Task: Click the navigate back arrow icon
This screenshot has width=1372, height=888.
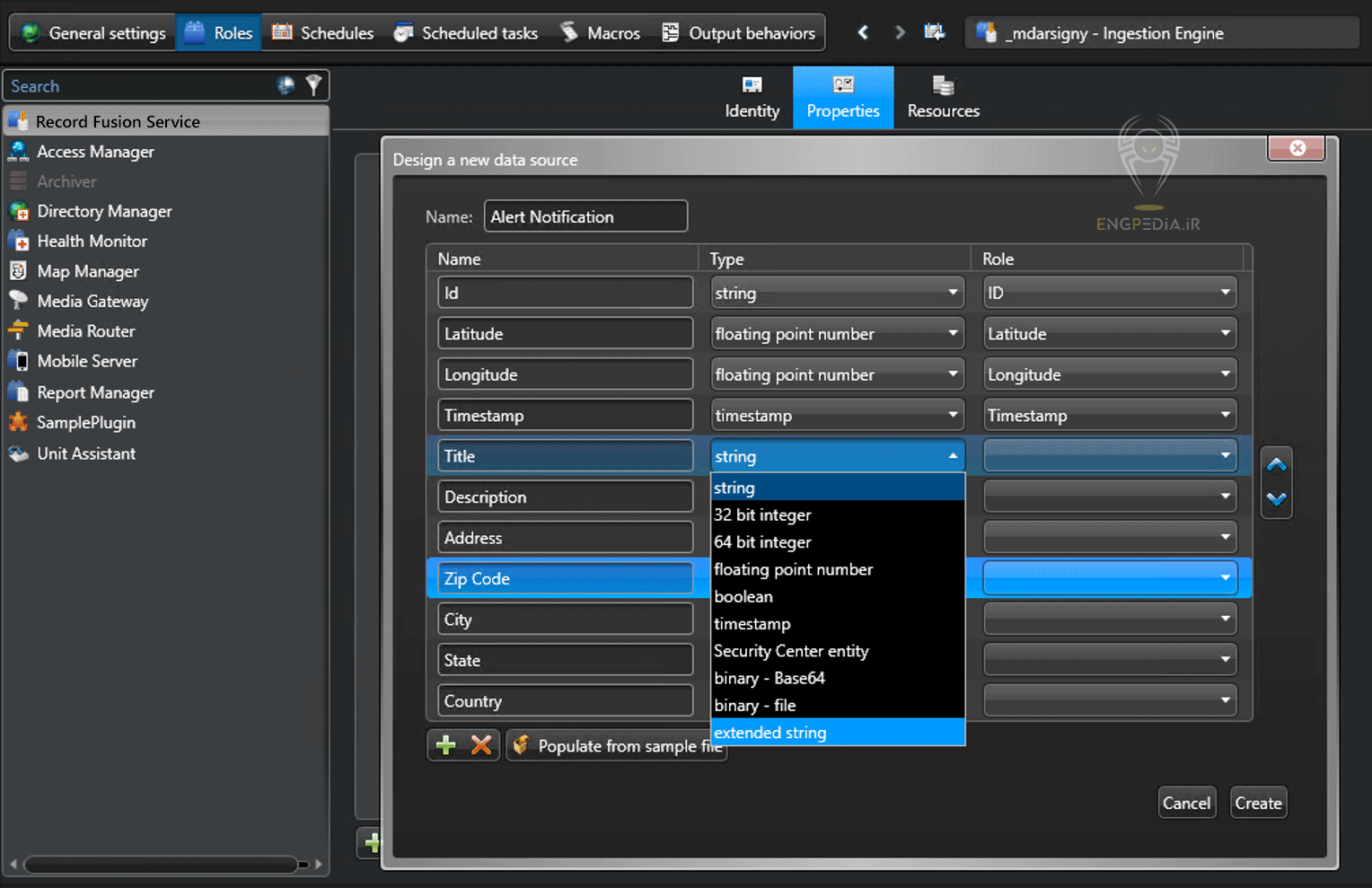Action: [x=863, y=33]
